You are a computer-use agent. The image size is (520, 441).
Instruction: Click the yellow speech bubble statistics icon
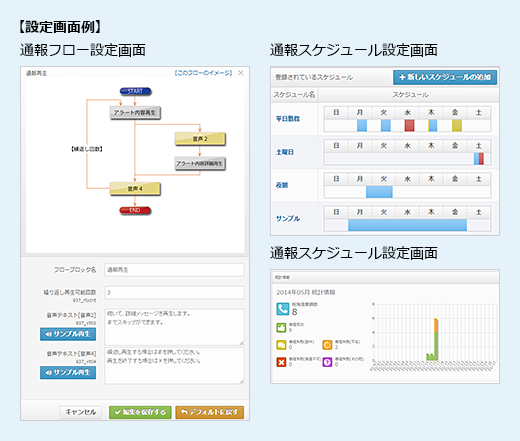tap(281, 345)
